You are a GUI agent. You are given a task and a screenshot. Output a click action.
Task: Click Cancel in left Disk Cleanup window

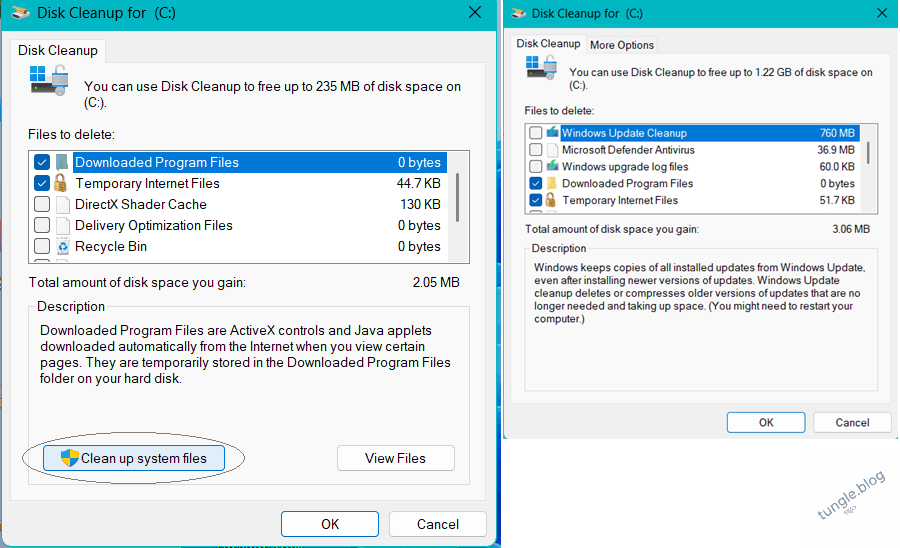[x=437, y=524]
